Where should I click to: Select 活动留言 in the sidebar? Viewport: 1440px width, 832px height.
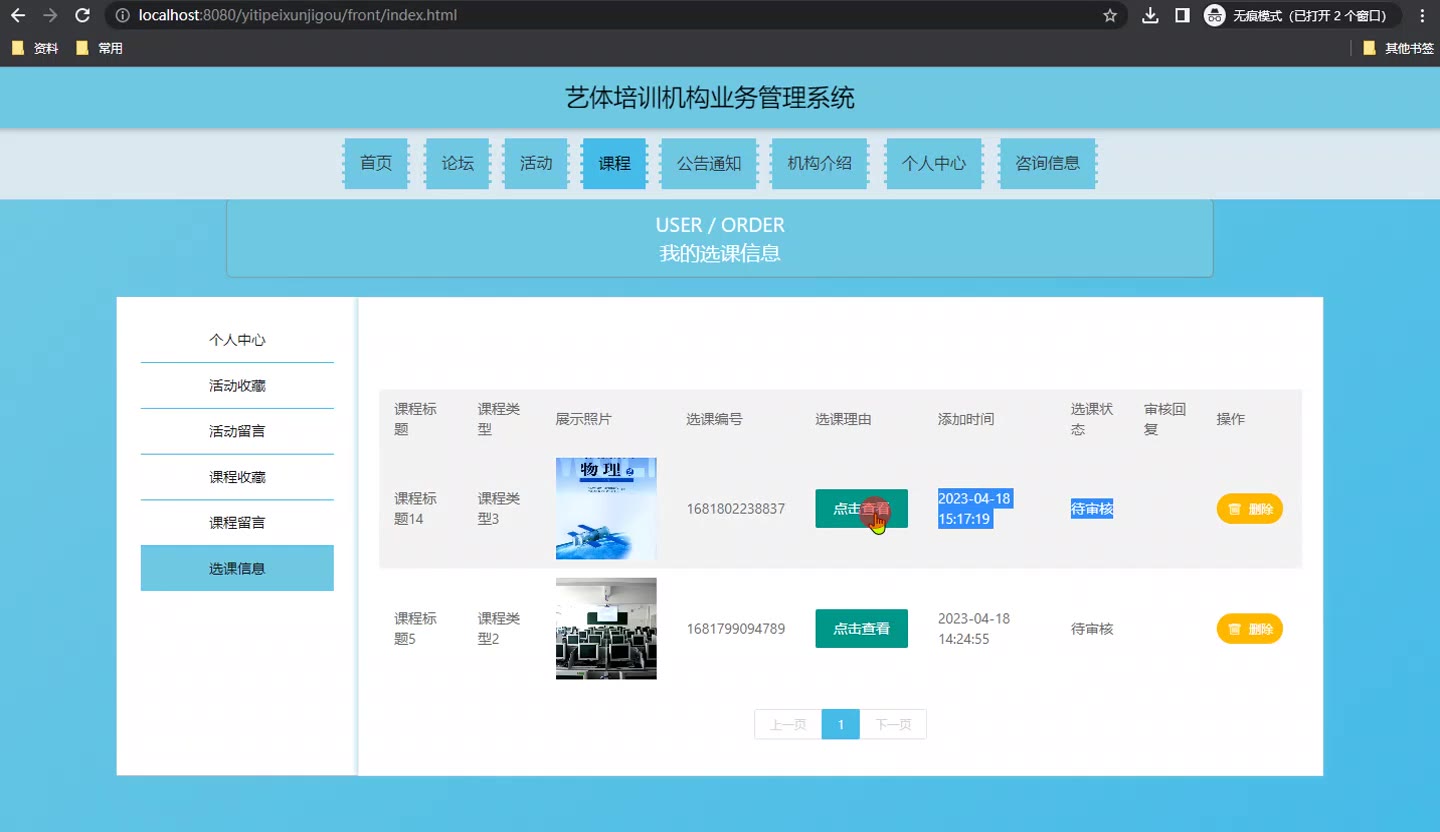[237, 431]
